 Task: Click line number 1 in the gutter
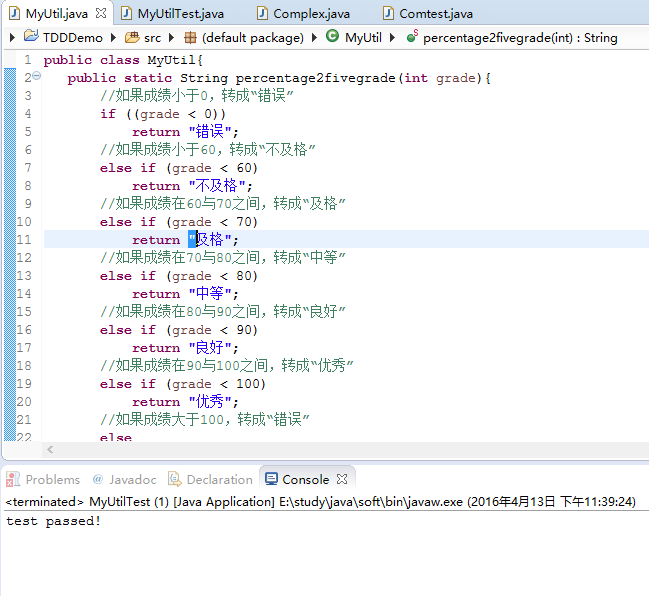click(27, 60)
